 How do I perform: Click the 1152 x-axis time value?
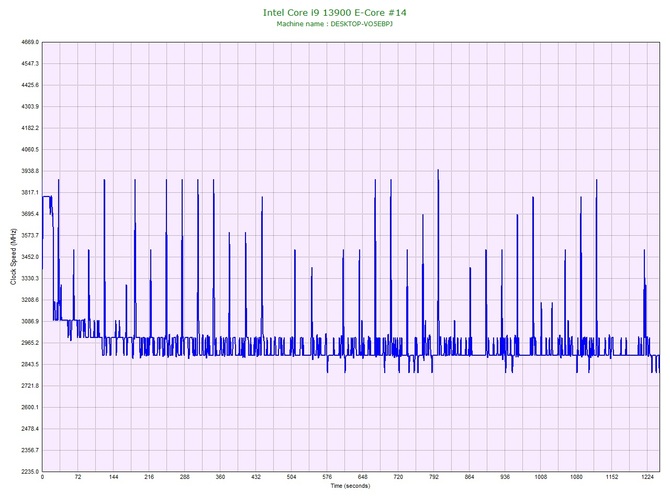pyautogui.click(x=612, y=477)
